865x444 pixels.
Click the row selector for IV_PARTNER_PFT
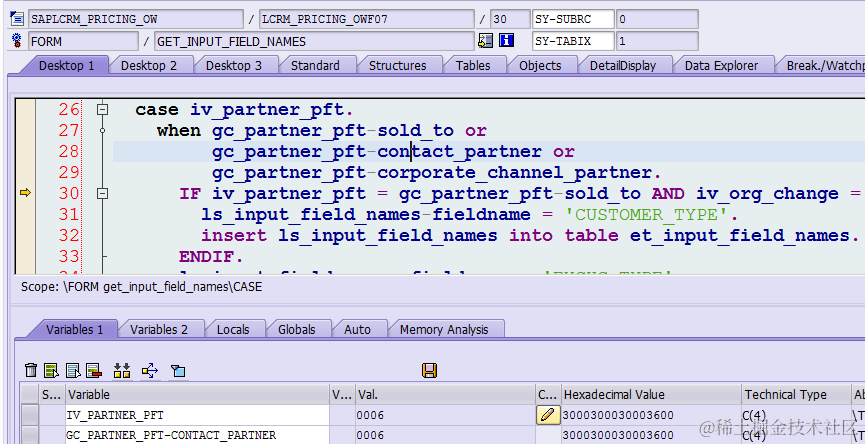point(30,415)
